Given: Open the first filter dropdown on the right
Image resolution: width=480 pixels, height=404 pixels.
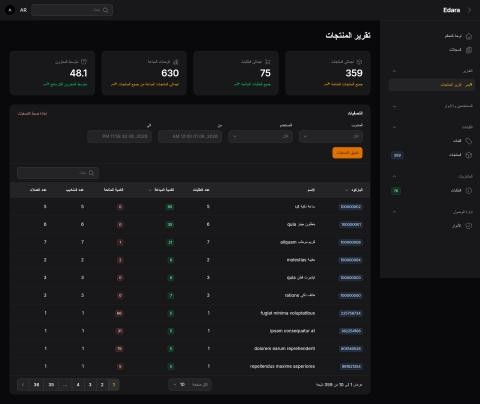Looking at the screenshot, I should pyautogui.click(x=331, y=136).
